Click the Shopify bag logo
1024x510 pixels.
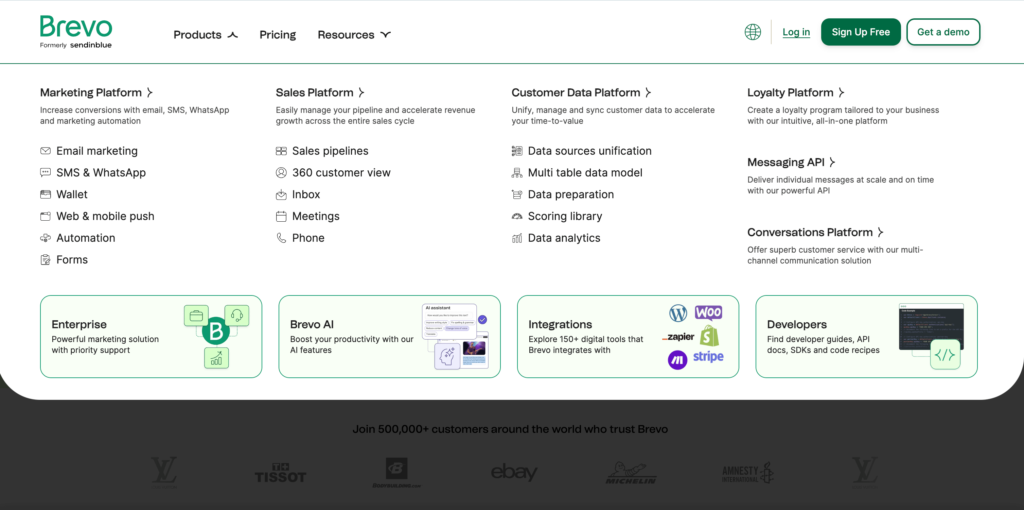(x=709, y=336)
